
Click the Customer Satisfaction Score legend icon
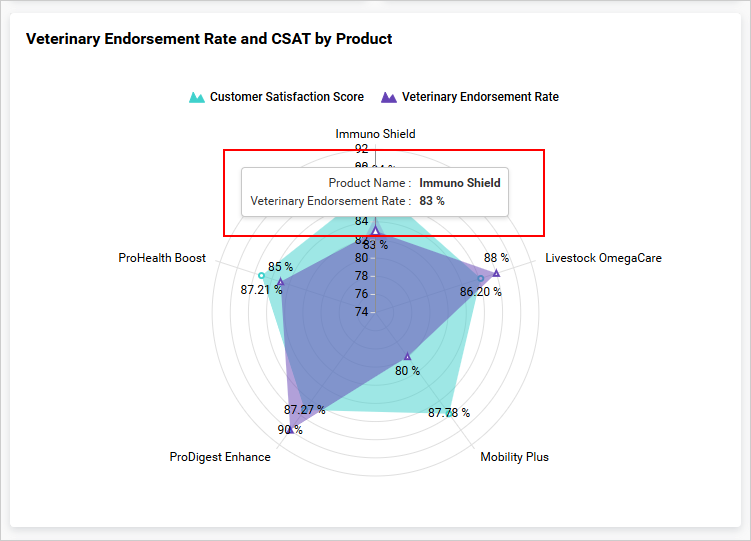pyautogui.click(x=196, y=98)
